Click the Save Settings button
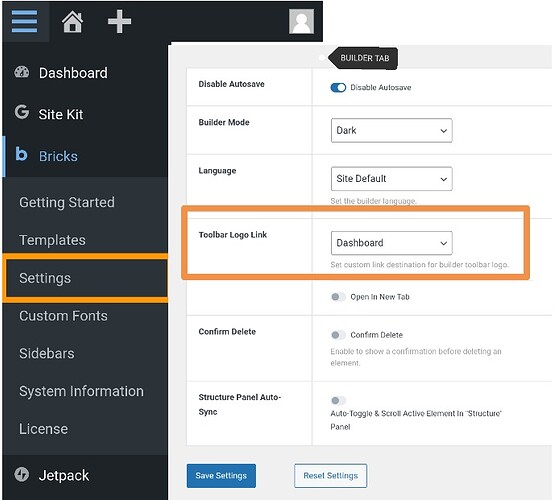Screen dimensions: 559x500 pyautogui.click(x=221, y=476)
